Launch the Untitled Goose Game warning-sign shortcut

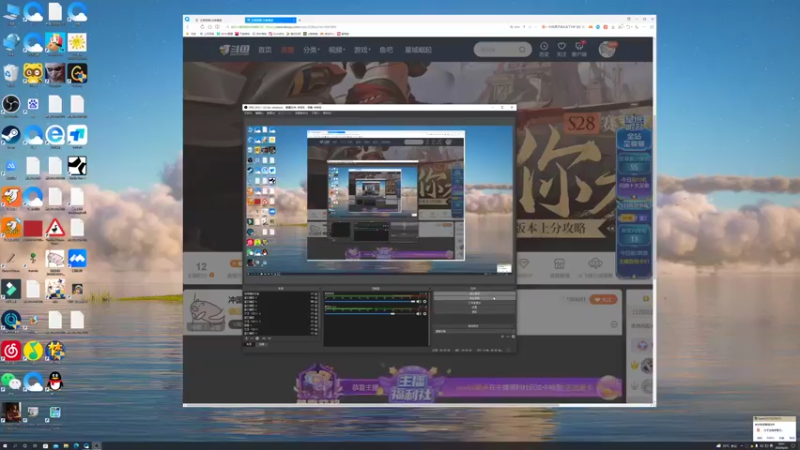click(x=55, y=228)
